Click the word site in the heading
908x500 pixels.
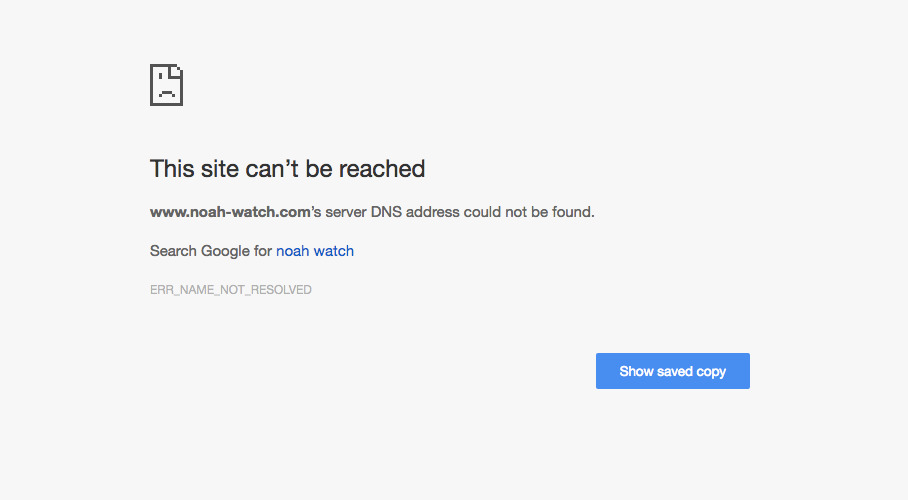pyautogui.click(x=215, y=169)
